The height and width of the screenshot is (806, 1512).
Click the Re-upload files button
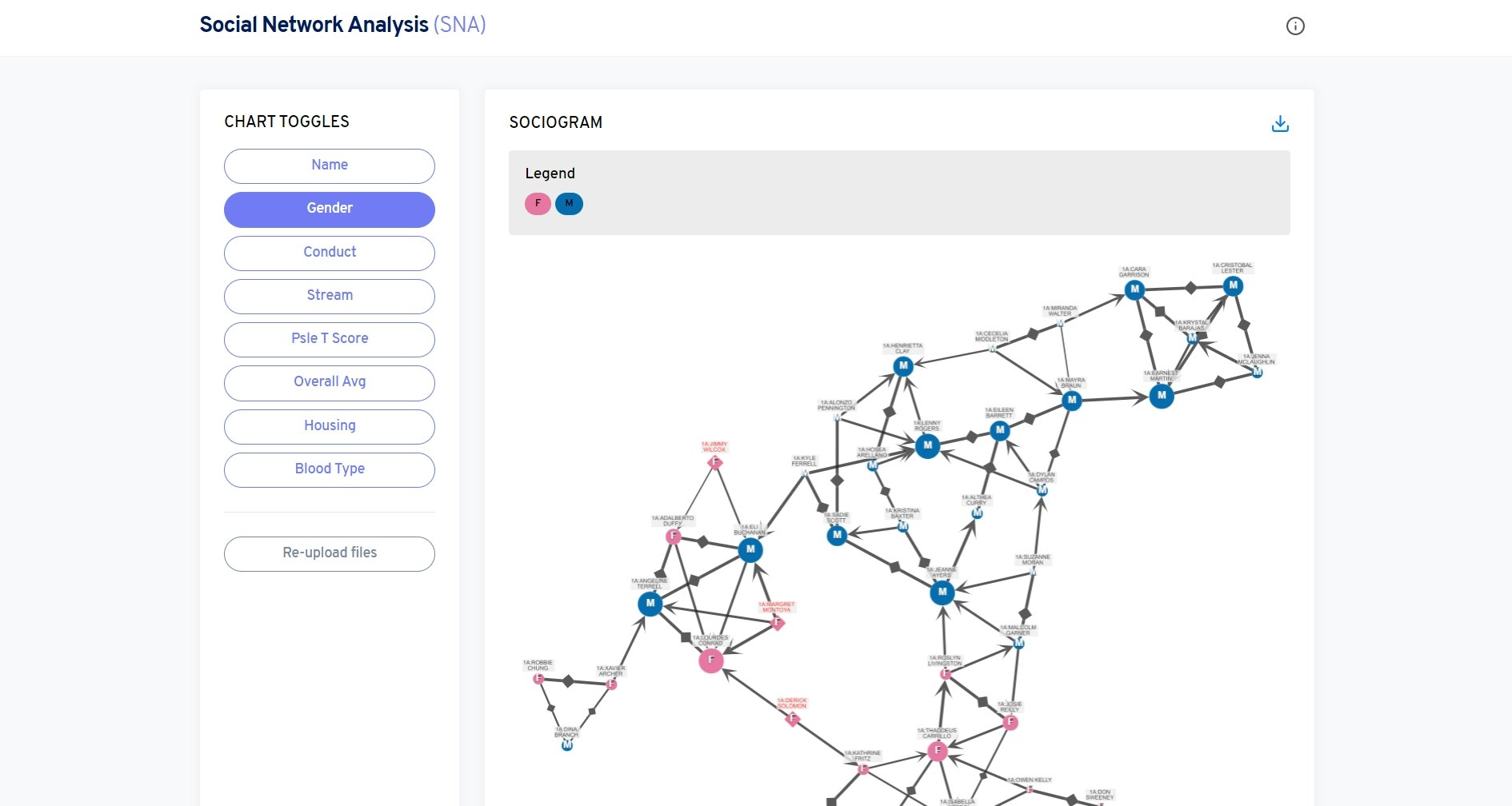click(x=329, y=553)
